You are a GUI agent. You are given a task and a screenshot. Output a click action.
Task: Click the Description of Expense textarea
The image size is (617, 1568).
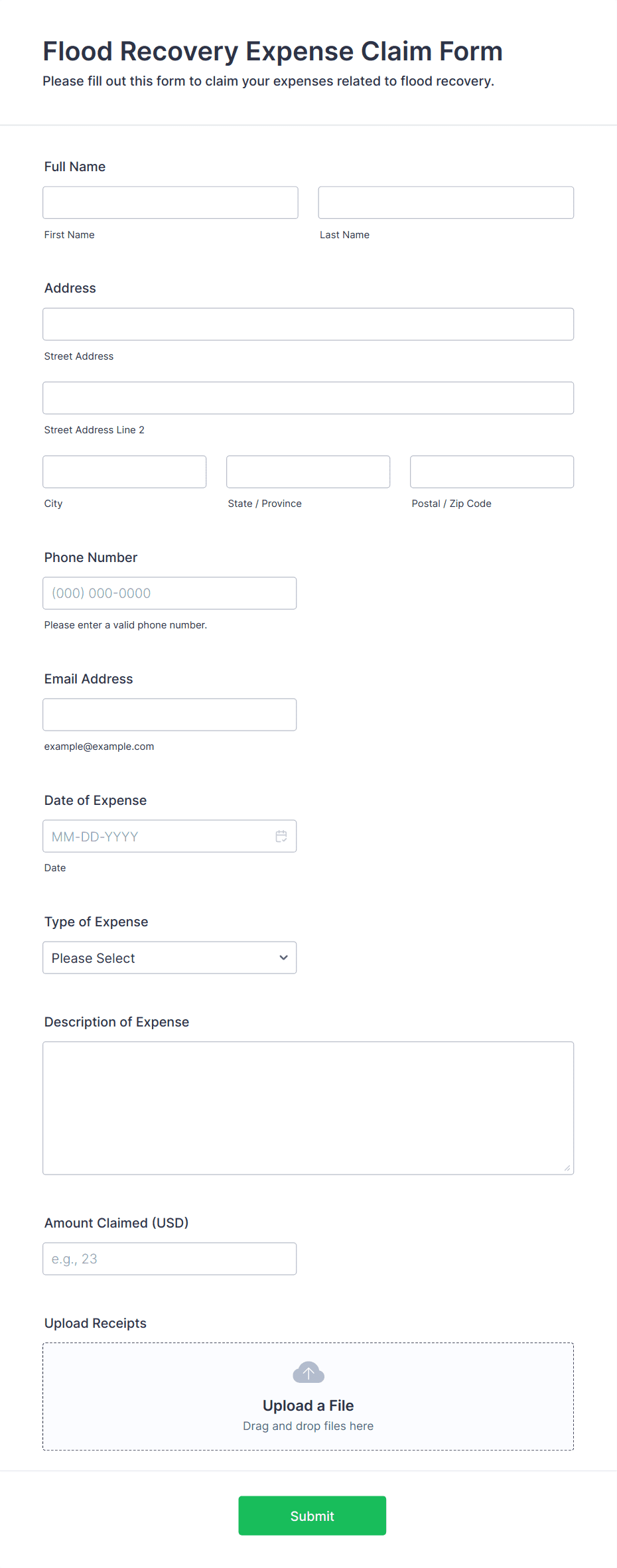pos(308,1108)
